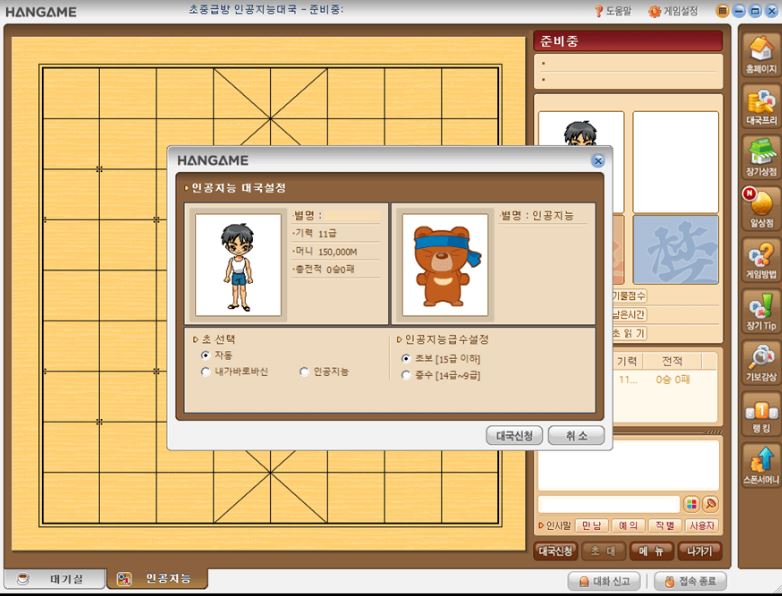Open the 사용자 custom greeting
The width and height of the screenshot is (782, 596).
(702, 526)
